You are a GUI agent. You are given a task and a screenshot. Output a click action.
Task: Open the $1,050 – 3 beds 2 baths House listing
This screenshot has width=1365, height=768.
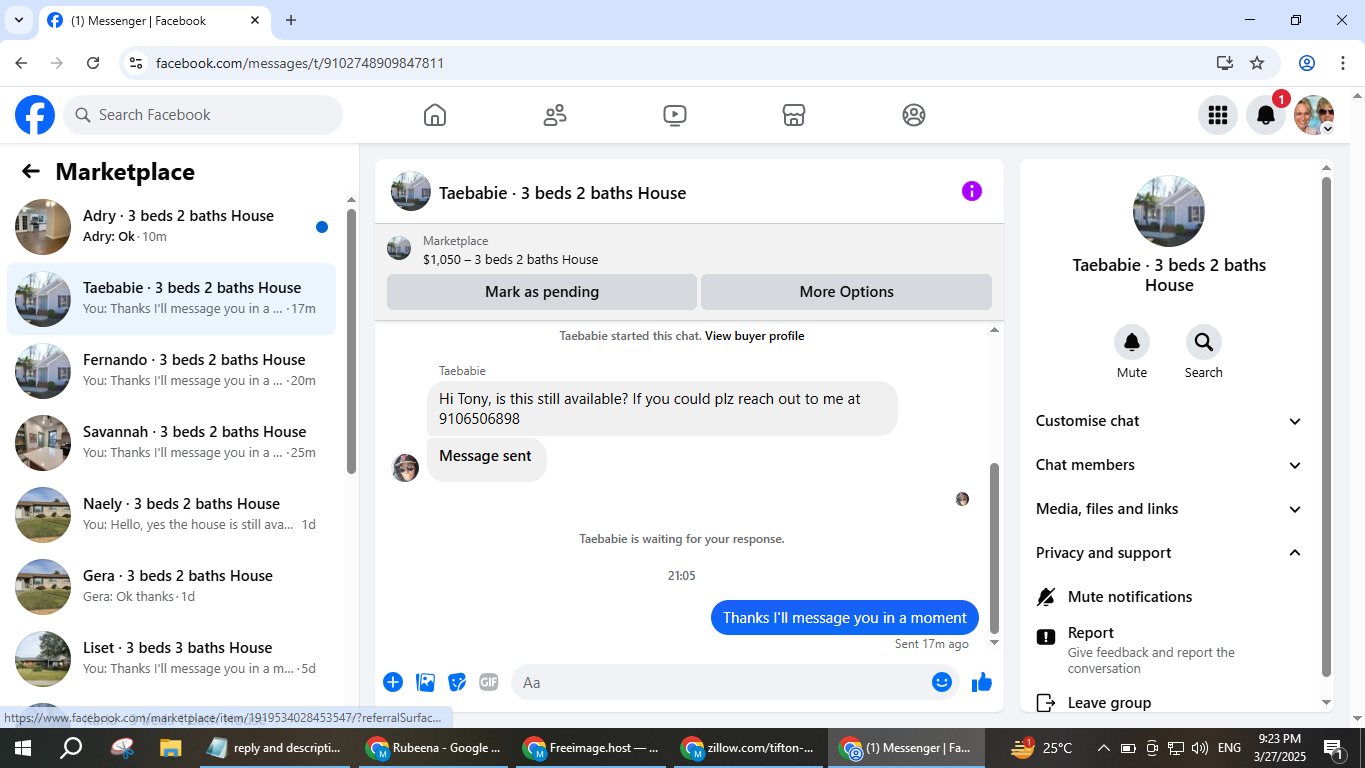click(x=510, y=259)
